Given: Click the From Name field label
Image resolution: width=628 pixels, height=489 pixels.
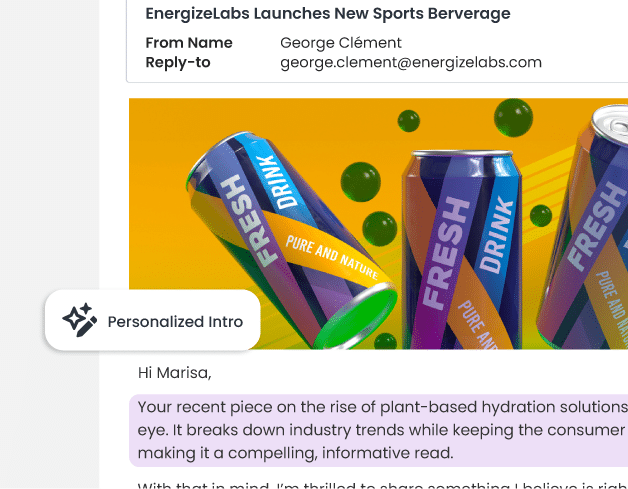Looking at the screenshot, I should coord(188,43).
